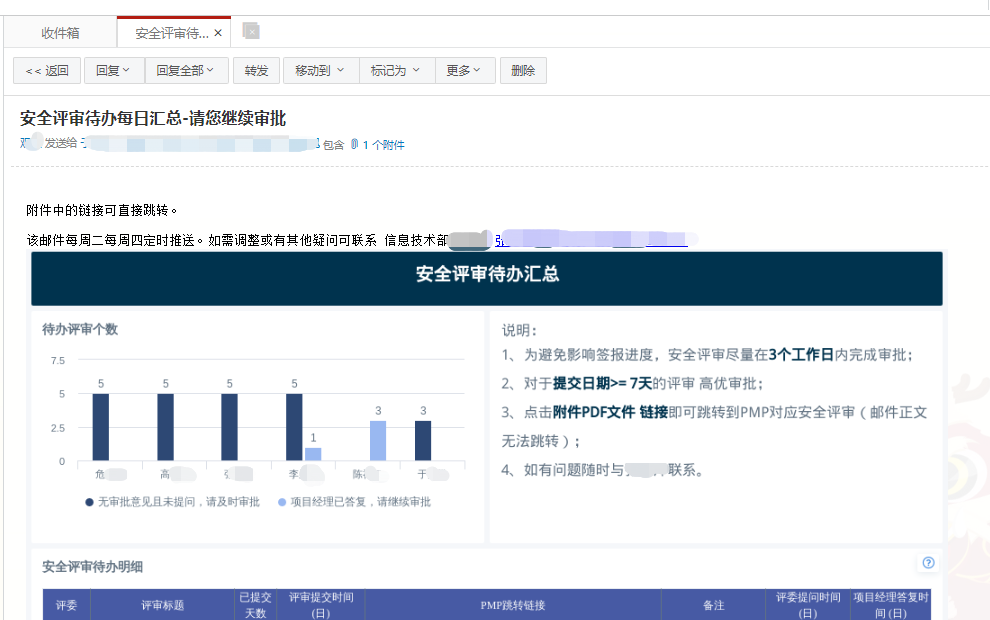Viewport: 990px width, 620px height.
Task: Open the 回复 reply dropdown
Action: pyautogui.click(x=112, y=71)
